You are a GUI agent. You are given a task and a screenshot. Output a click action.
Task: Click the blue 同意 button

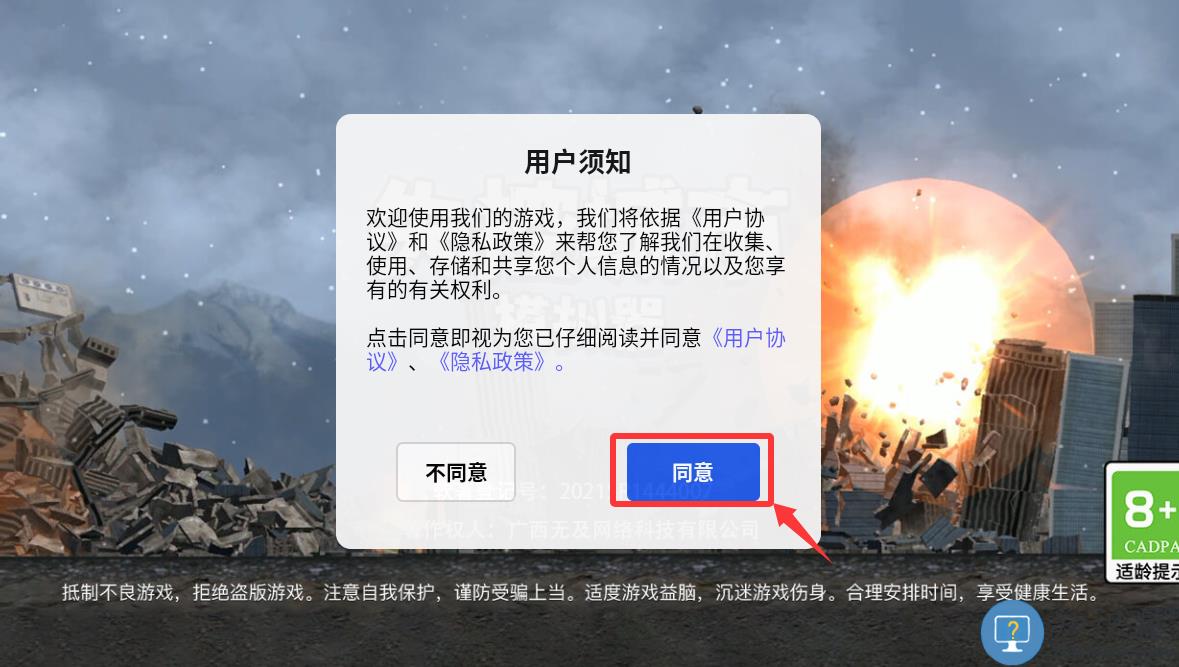point(693,471)
